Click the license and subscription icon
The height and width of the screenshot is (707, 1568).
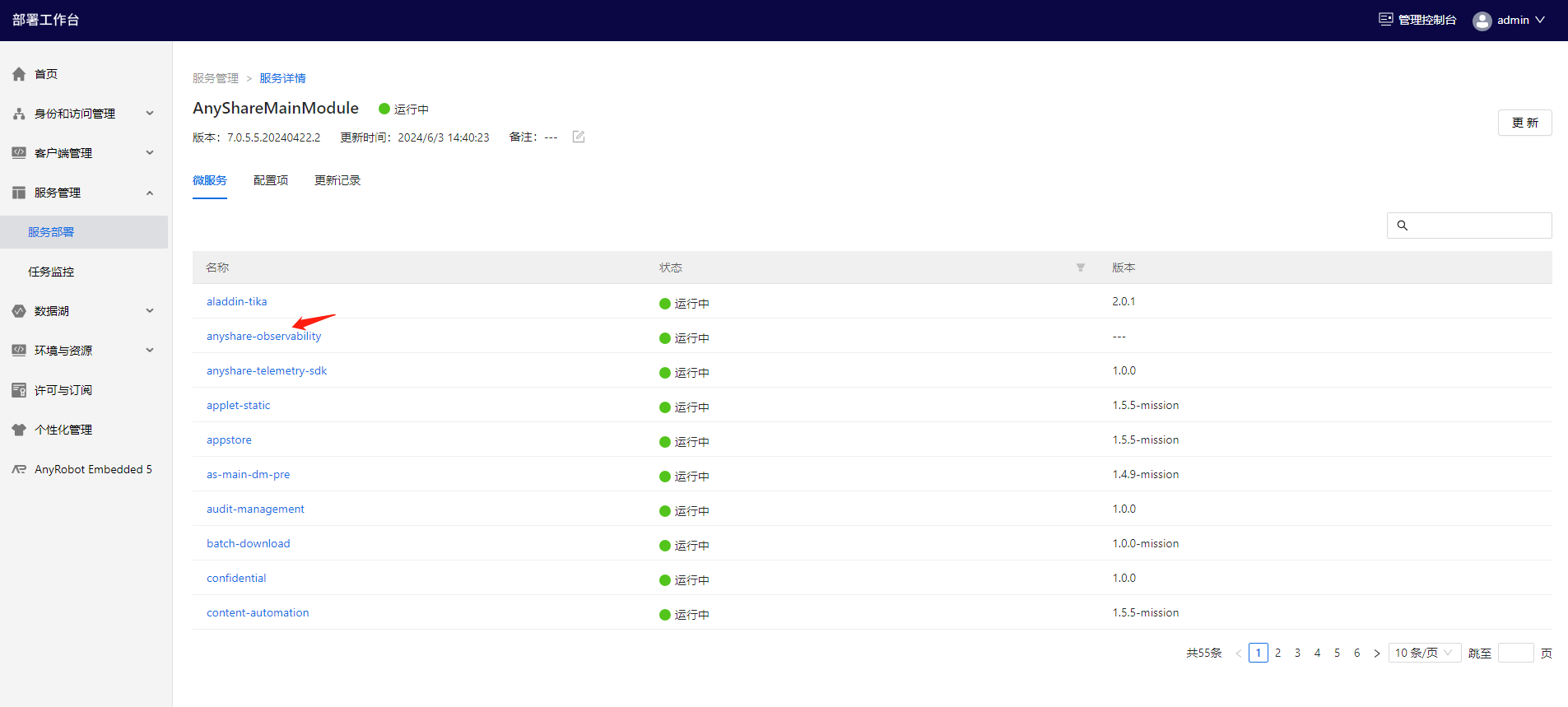click(x=19, y=390)
